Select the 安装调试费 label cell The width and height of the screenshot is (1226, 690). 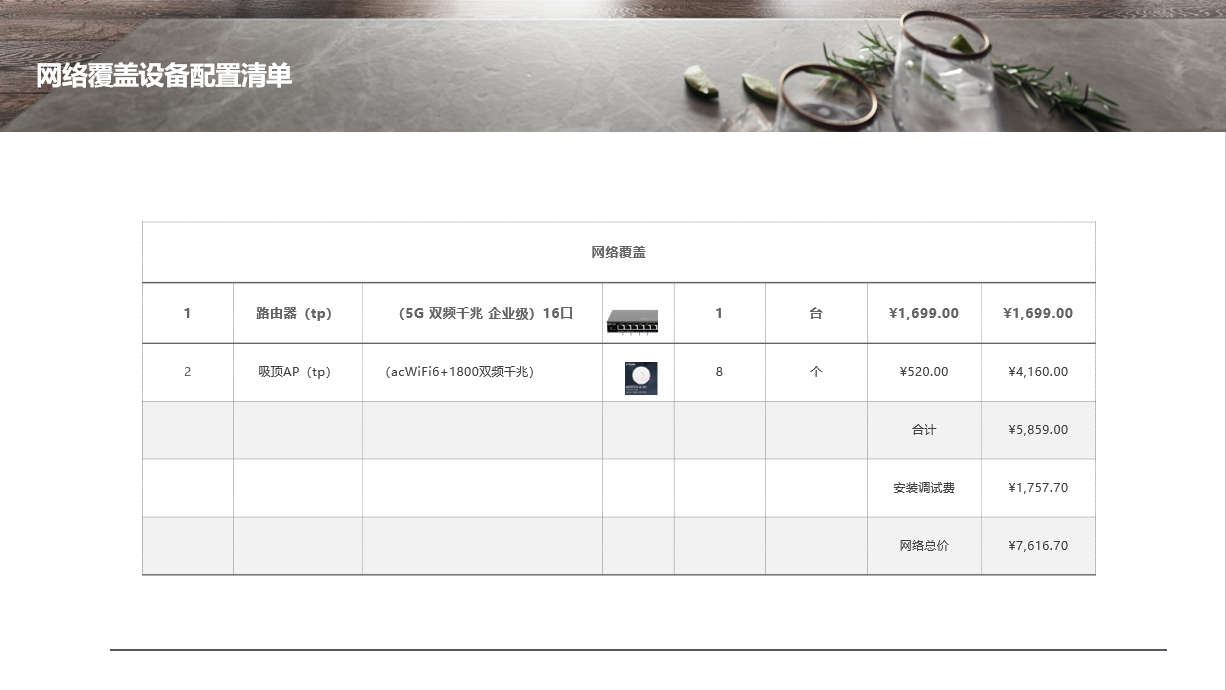pos(924,488)
